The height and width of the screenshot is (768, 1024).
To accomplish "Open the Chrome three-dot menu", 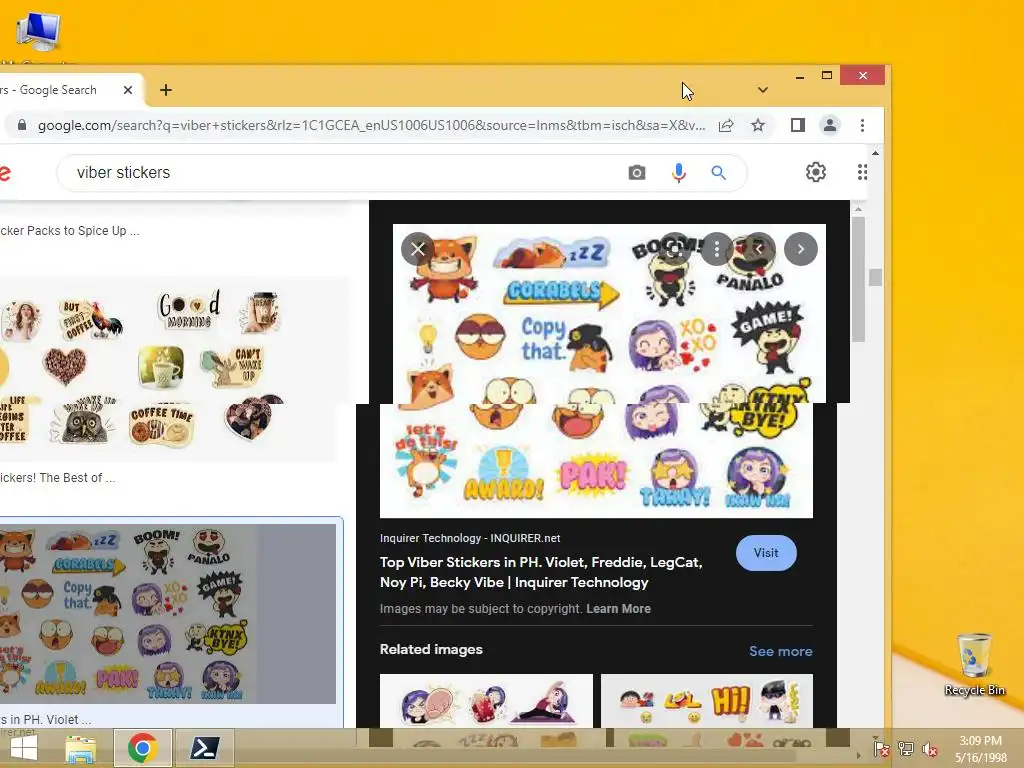I will point(863,125).
